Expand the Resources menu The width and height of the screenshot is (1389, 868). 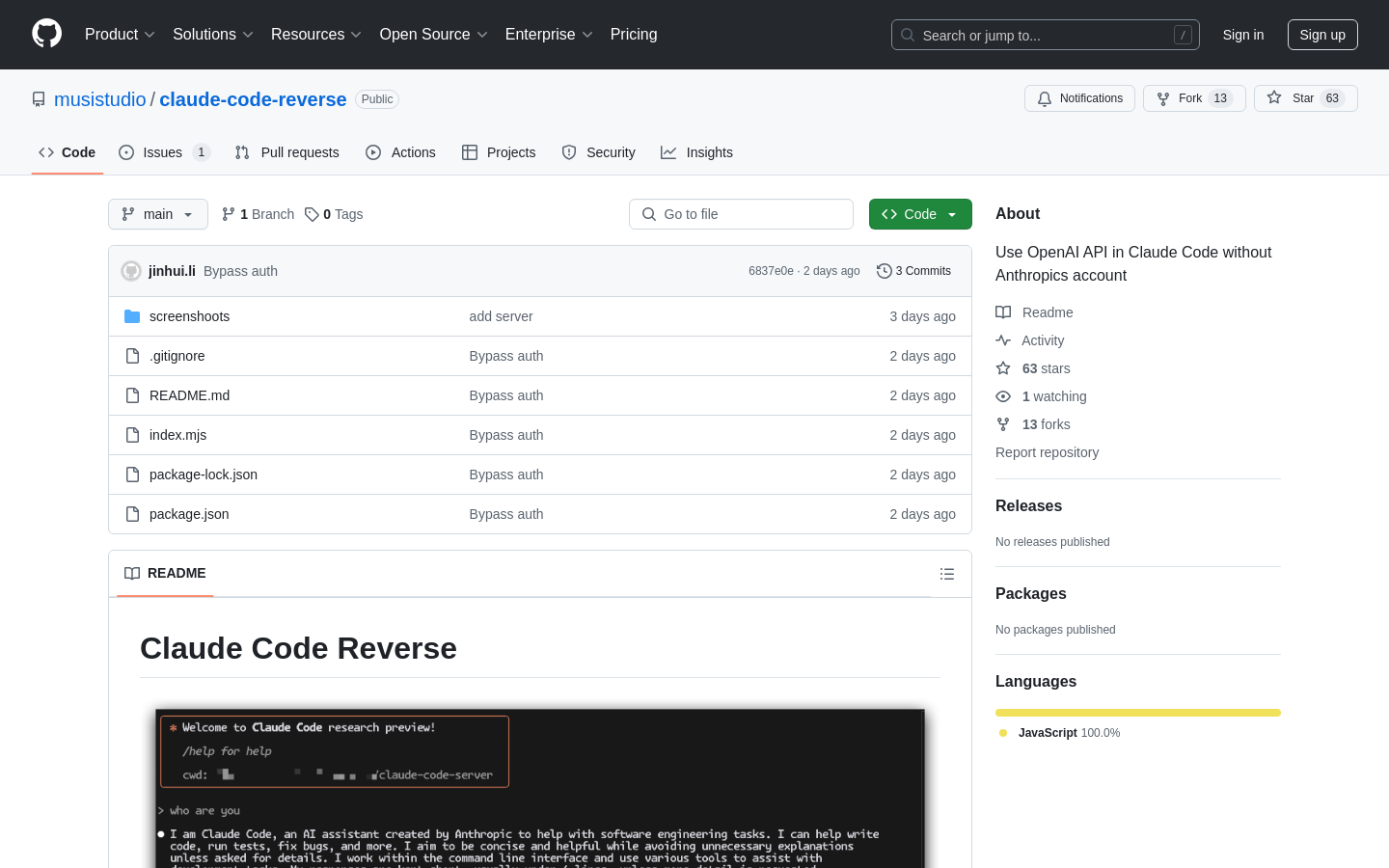[x=316, y=35]
